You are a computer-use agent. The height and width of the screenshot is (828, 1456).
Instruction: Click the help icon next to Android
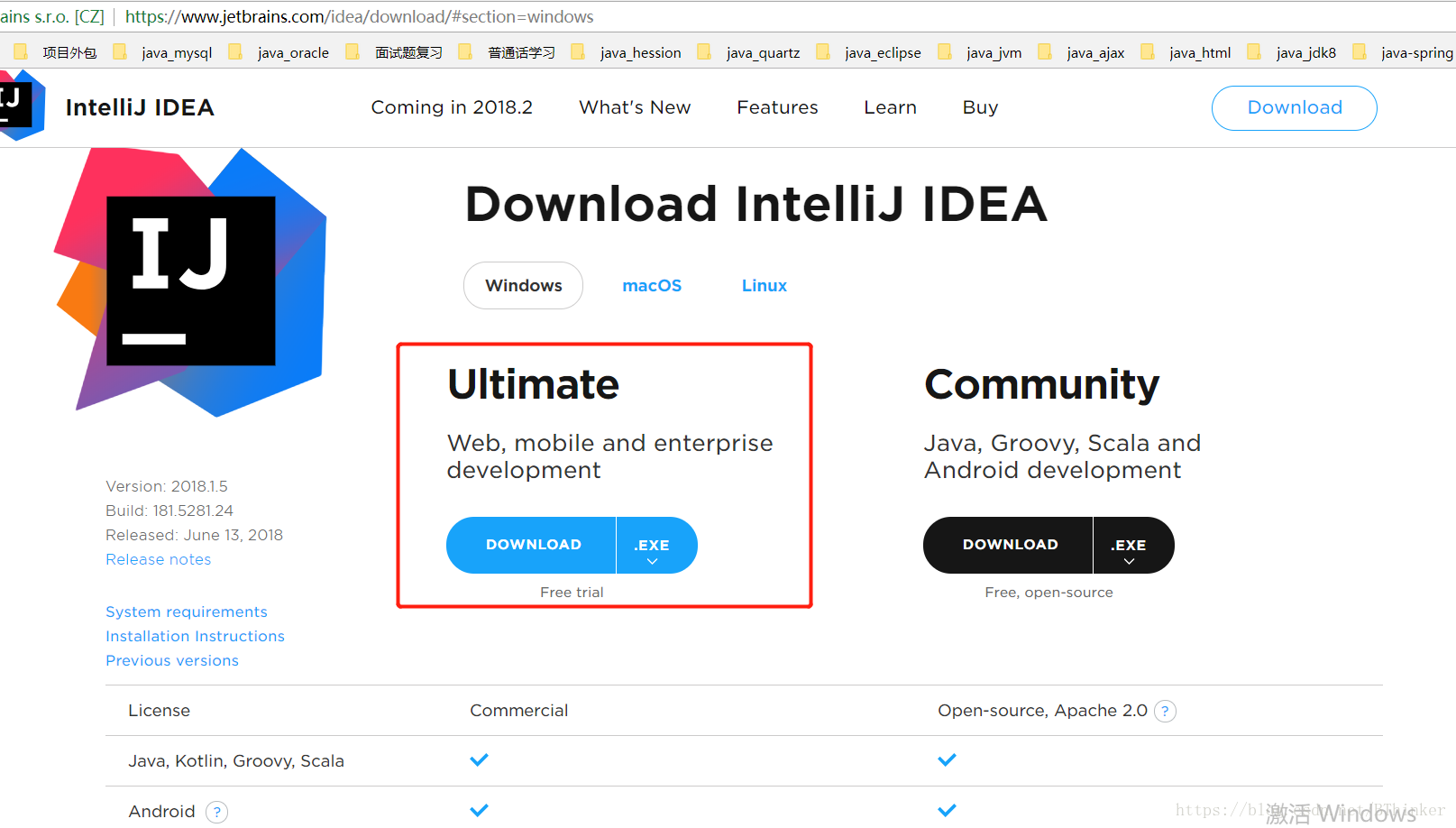tap(216, 813)
